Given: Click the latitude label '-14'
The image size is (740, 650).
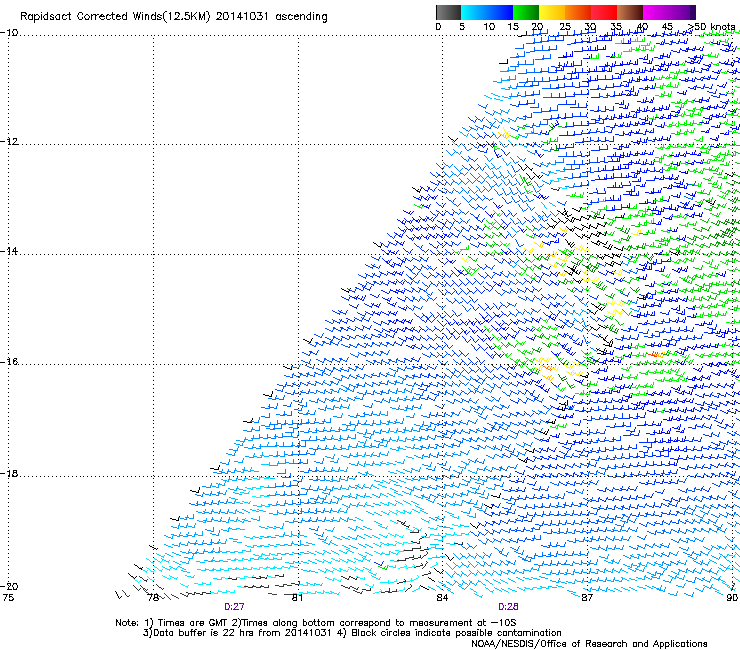Looking at the screenshot, I should coord(9,251).
